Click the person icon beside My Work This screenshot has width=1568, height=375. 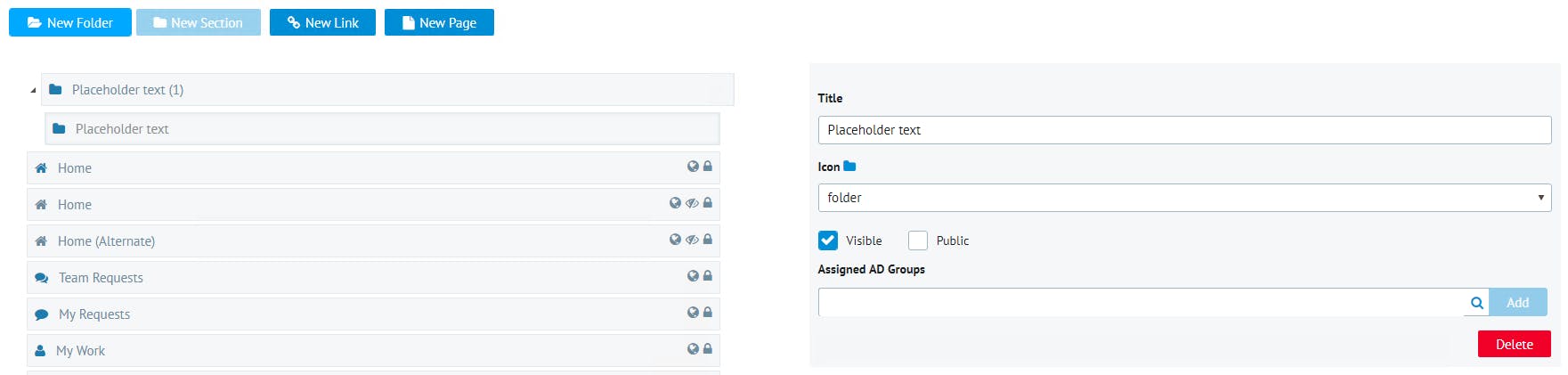40,351
